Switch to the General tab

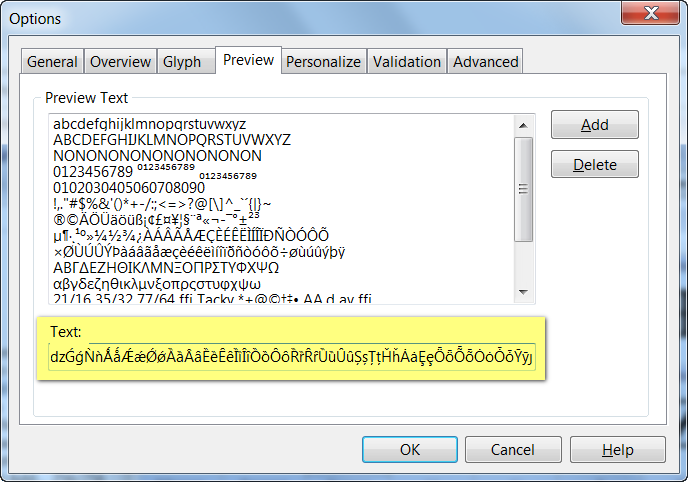[52, 62]
